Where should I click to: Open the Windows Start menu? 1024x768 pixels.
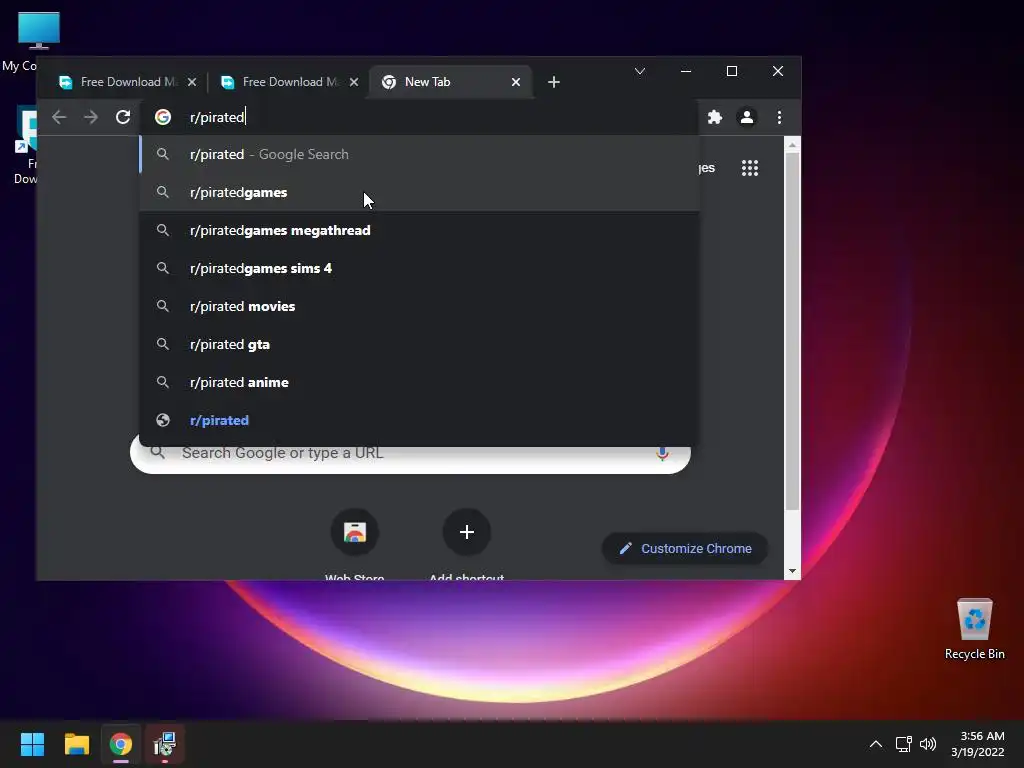pyautogui.click(x=32, y=744)
